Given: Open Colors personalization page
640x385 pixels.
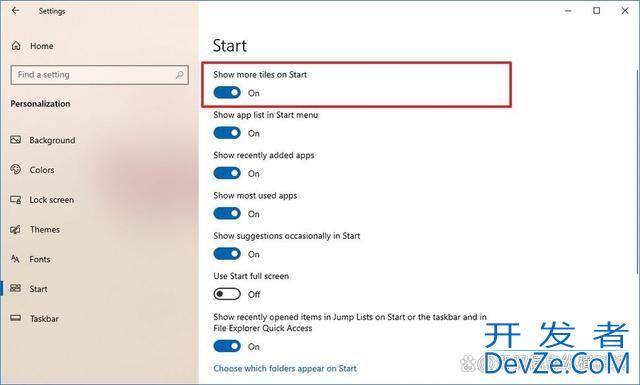Looking at the screenshot, I should (x=42, y=170).
